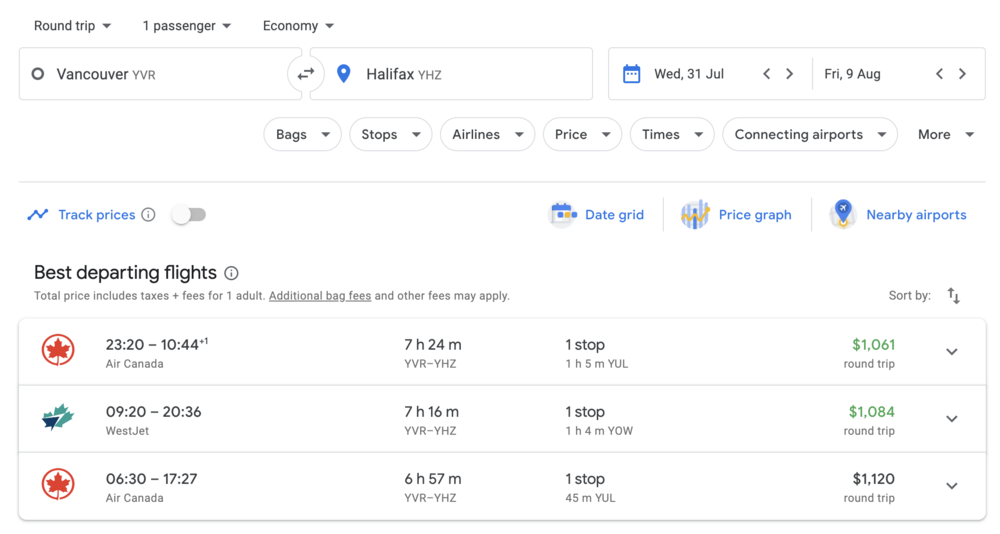Click the sort order arrows icon

953,296
